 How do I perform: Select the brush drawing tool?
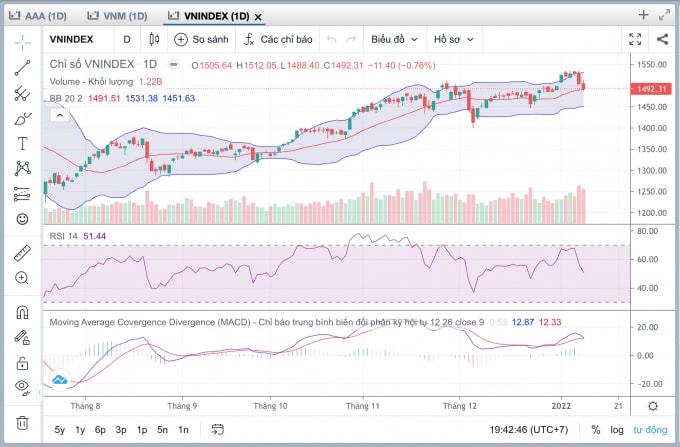coord(22,118)
